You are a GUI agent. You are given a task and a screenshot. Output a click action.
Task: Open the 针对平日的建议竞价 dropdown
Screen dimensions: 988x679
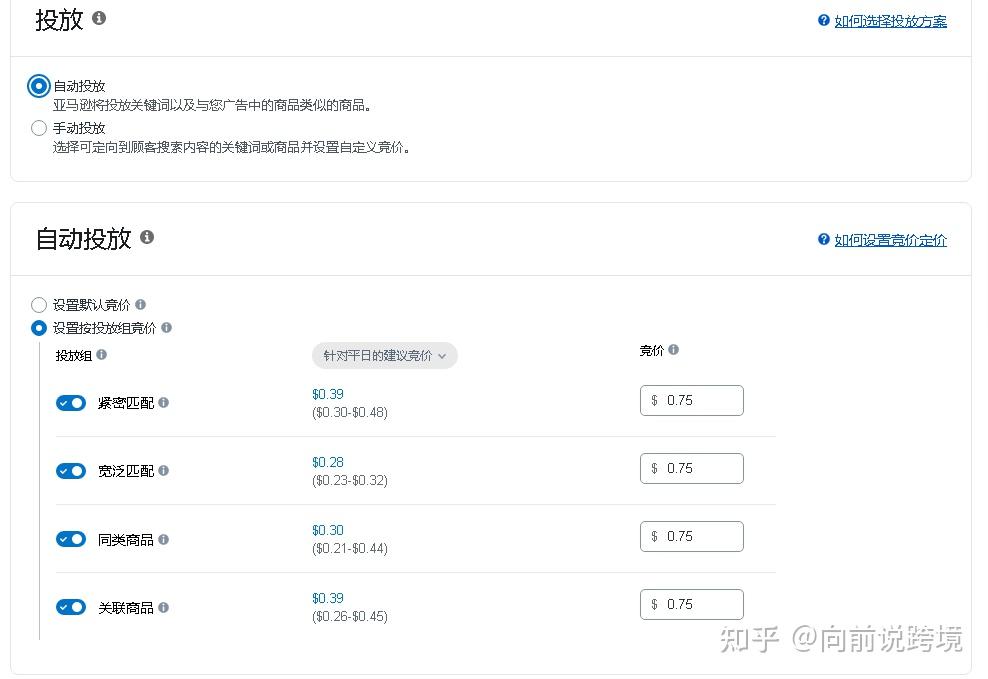click(384, 356)
